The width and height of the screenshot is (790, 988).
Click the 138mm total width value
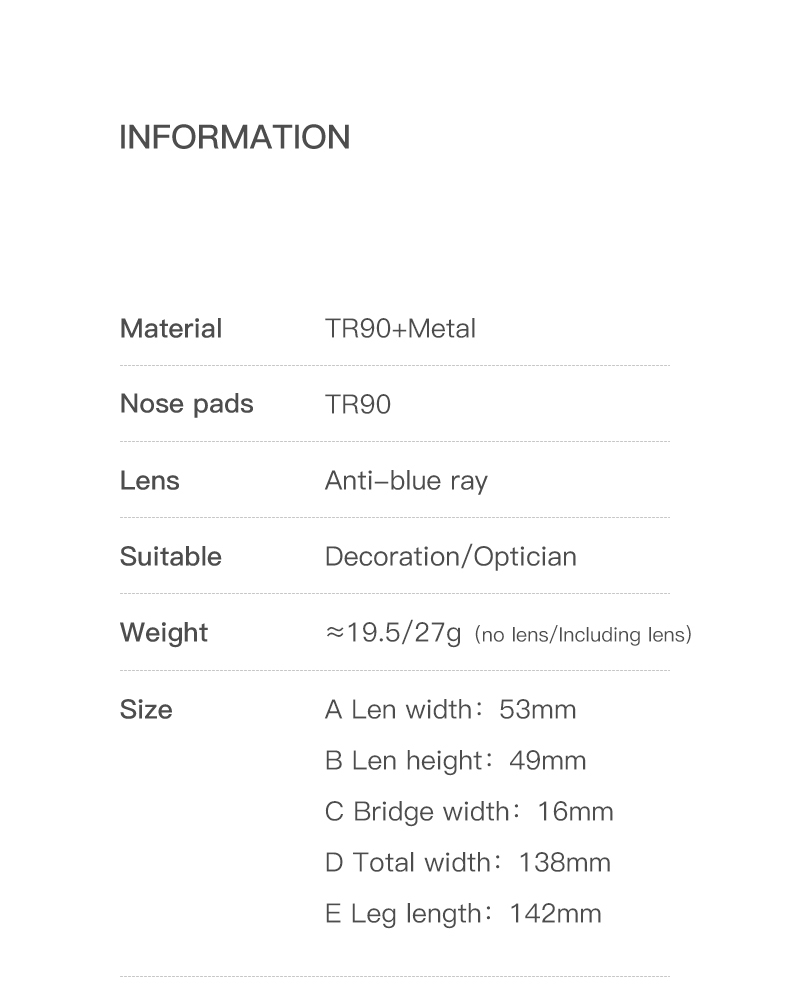[565, 863]
